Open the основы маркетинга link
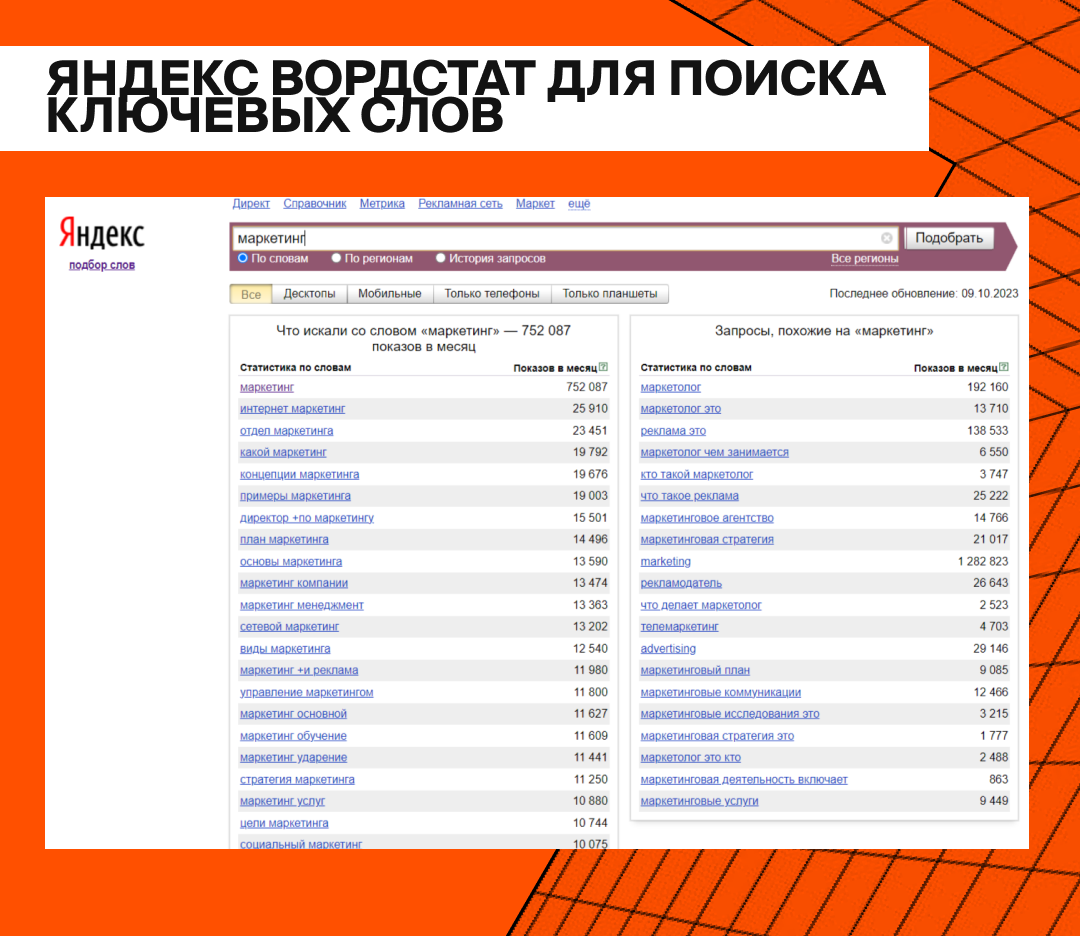The width and height of the screenshot is (1080, 936). click(291, 562)
